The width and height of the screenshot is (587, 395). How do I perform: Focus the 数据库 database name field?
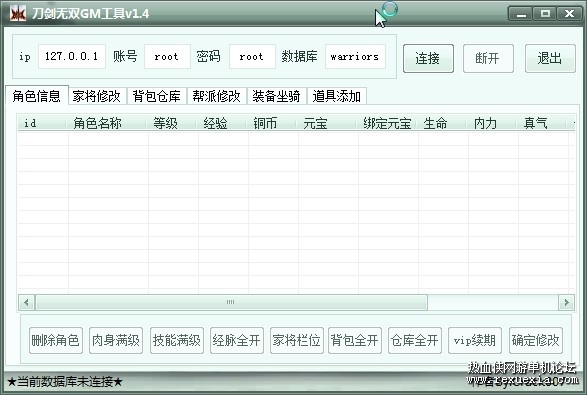[355, 57]
